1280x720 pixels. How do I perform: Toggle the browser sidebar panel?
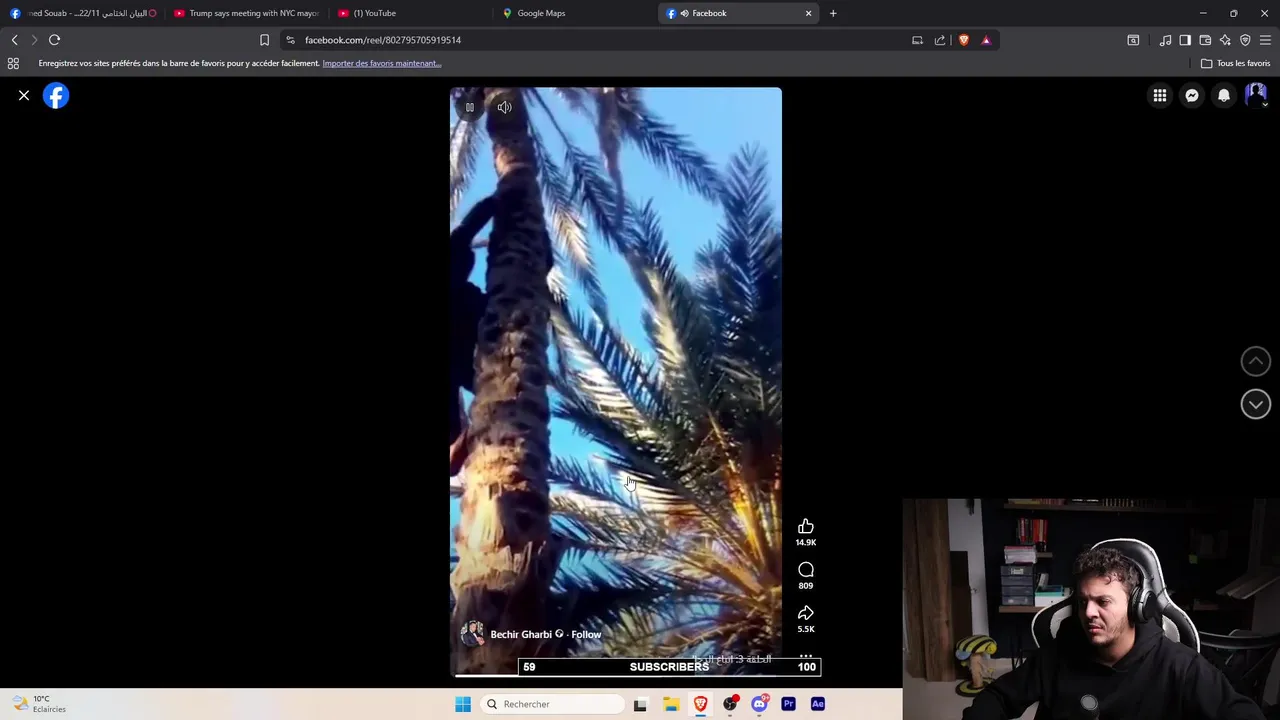pos(1185,40)
